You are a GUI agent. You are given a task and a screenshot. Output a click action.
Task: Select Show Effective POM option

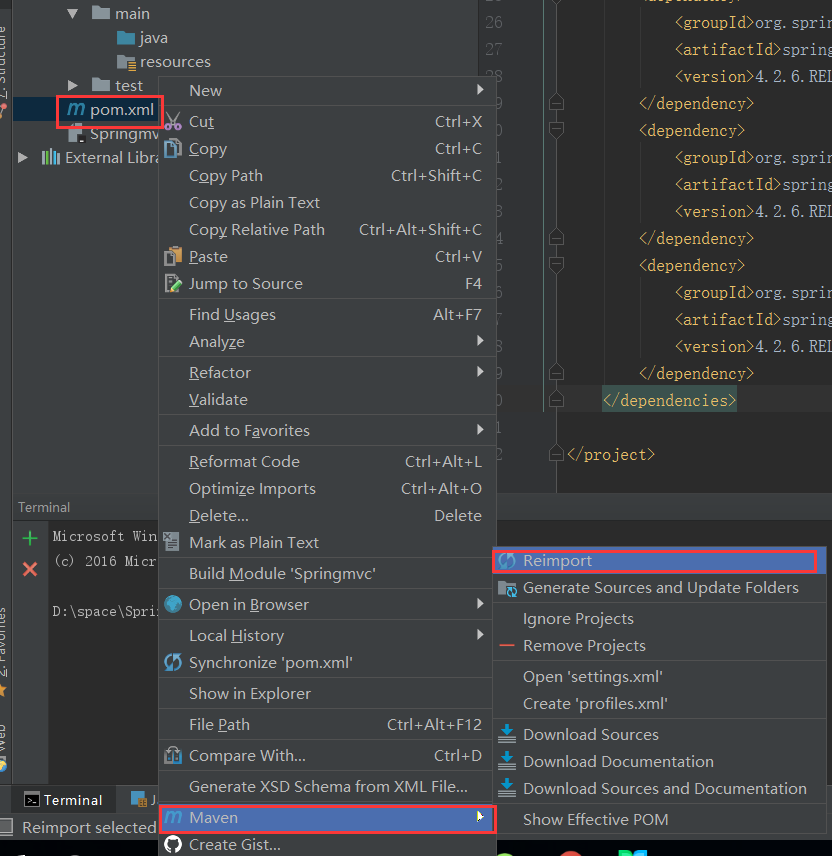tap(595, 820)
